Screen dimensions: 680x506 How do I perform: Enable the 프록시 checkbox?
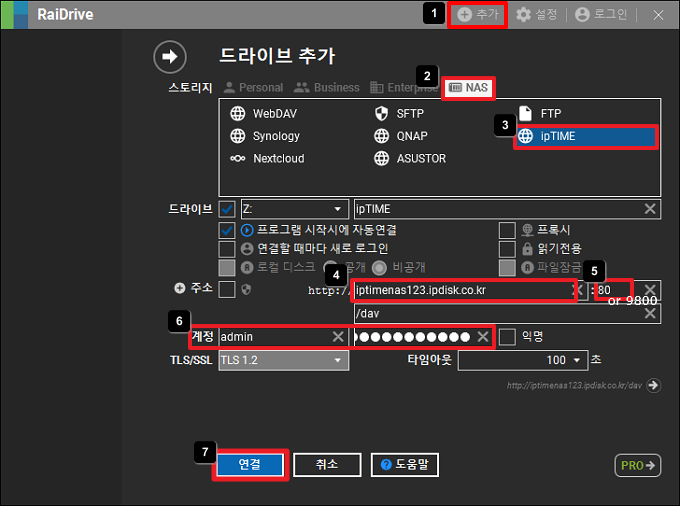pyautogui.click(x=507, y=230)
